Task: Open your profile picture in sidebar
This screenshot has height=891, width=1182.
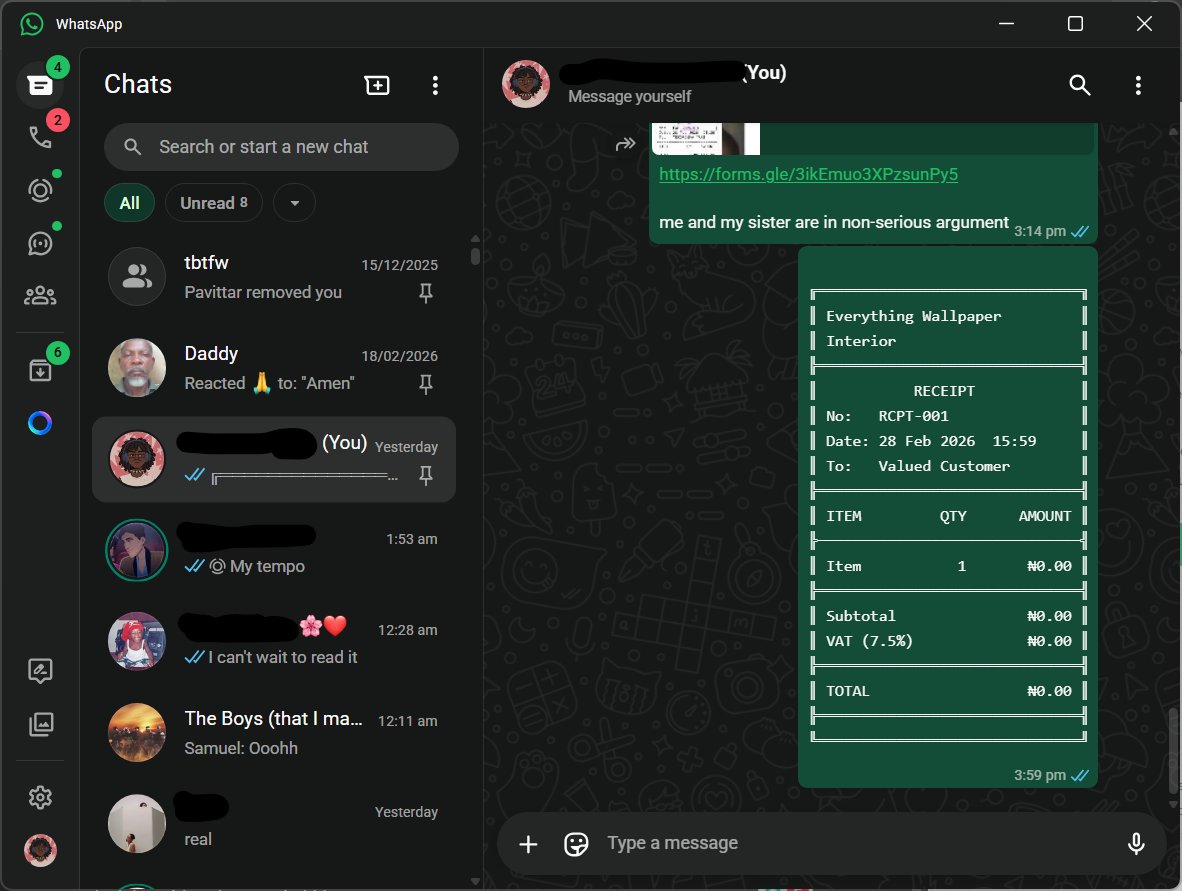Action: (40, 850)
